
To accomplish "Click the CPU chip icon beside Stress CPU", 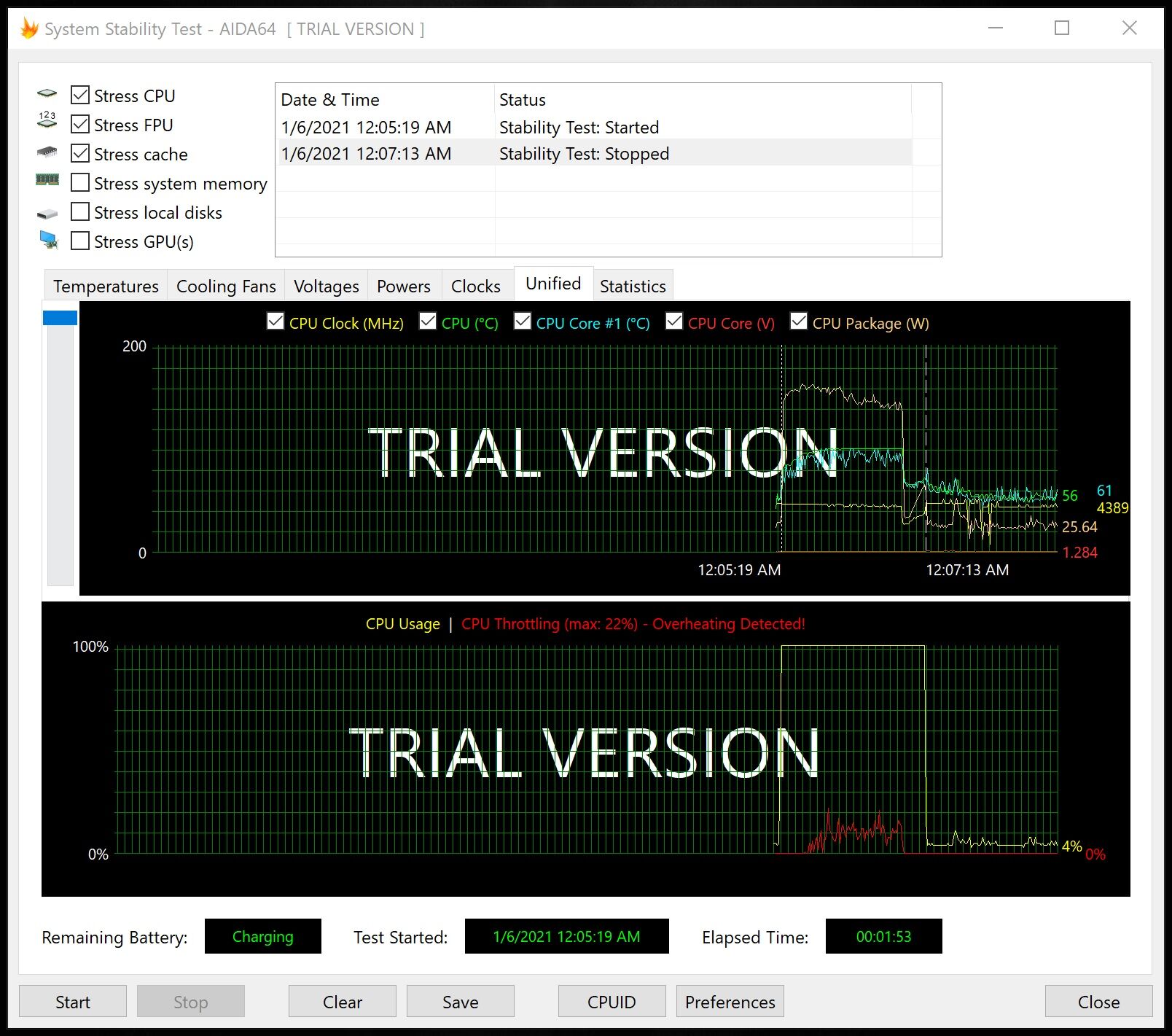I will point(47,94).
